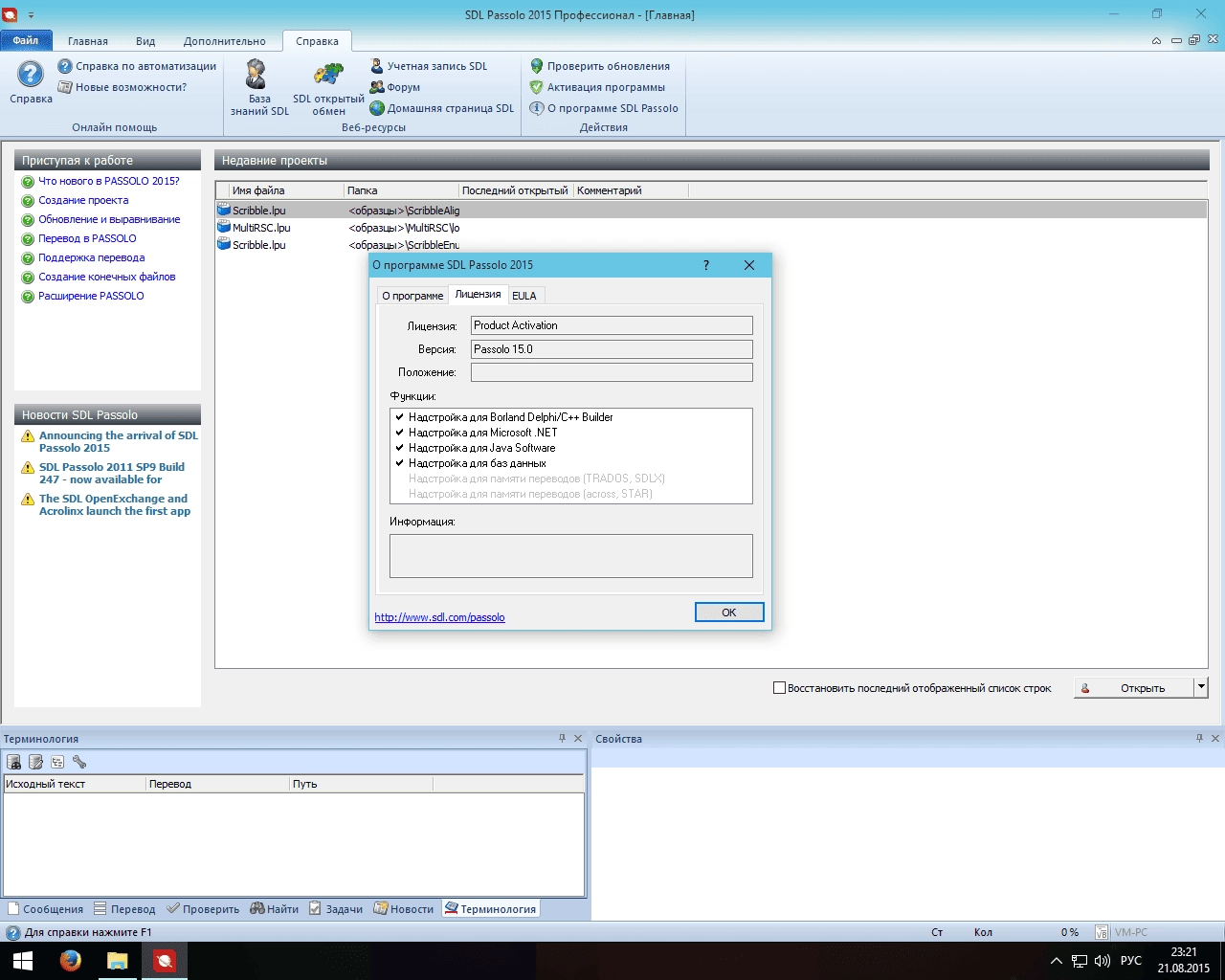Switch to Задачи bottom tab

(336, 909)
